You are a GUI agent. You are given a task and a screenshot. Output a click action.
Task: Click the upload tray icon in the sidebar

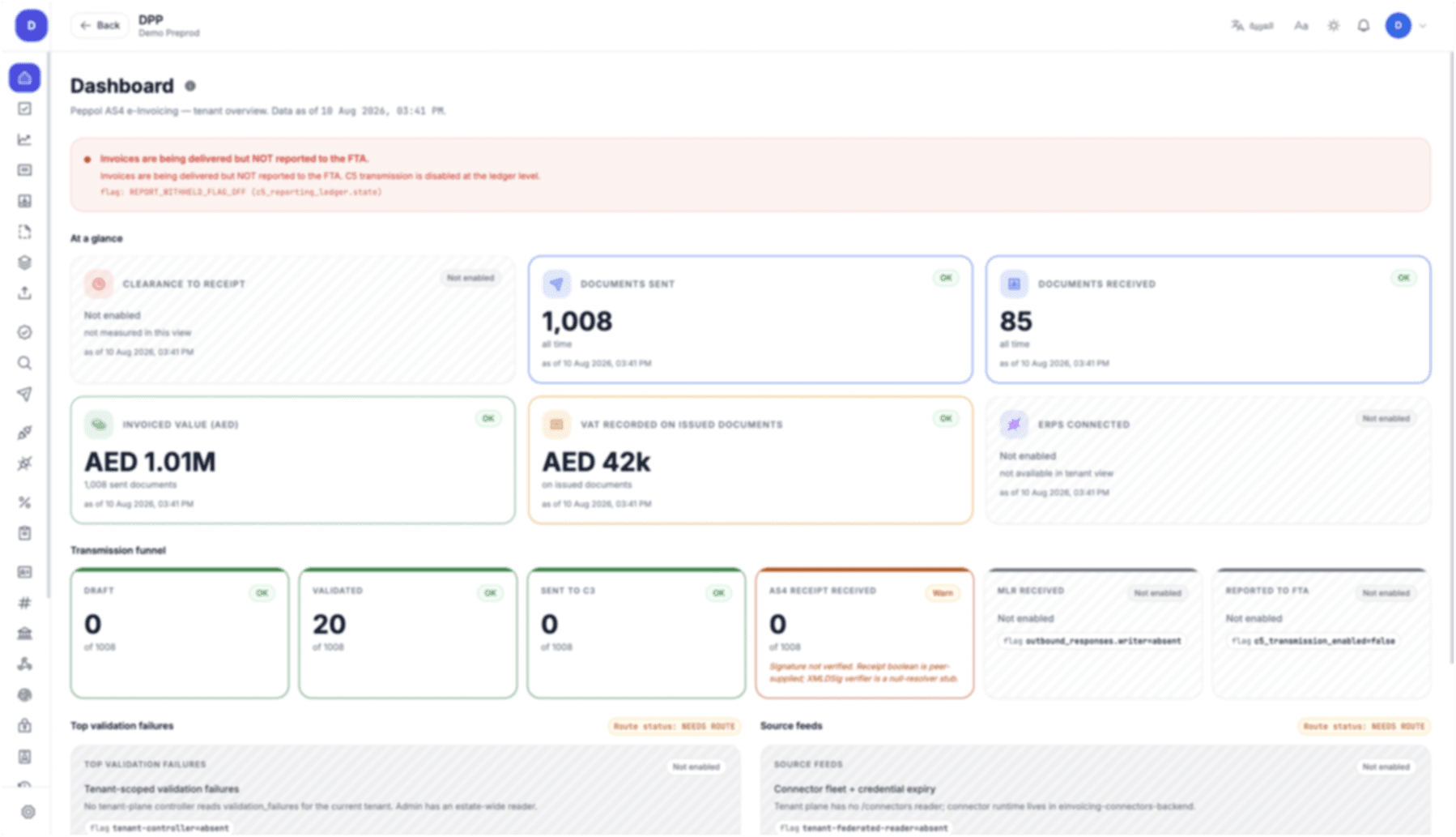(x=25, y=293)
